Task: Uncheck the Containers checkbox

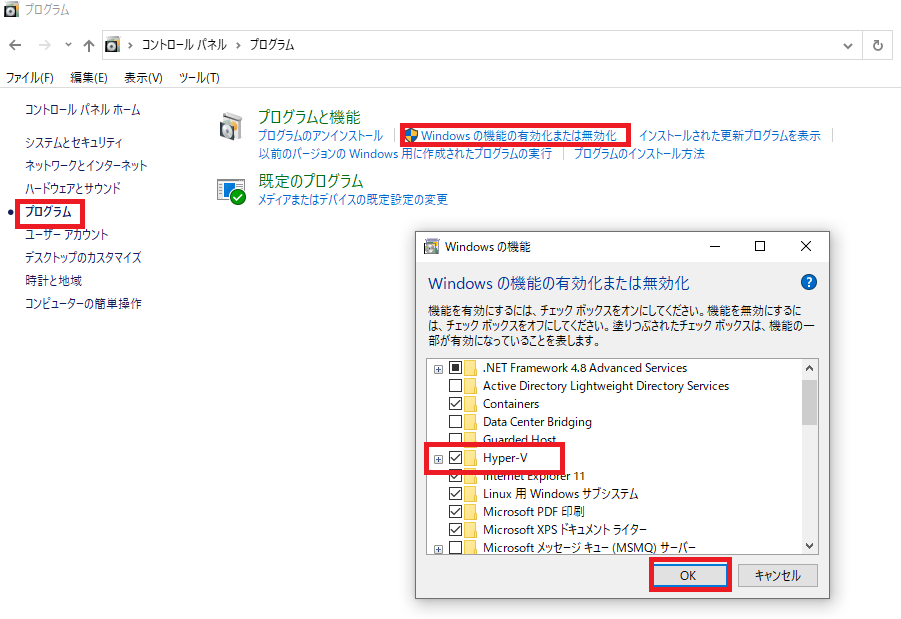Action: coord(455,404)
